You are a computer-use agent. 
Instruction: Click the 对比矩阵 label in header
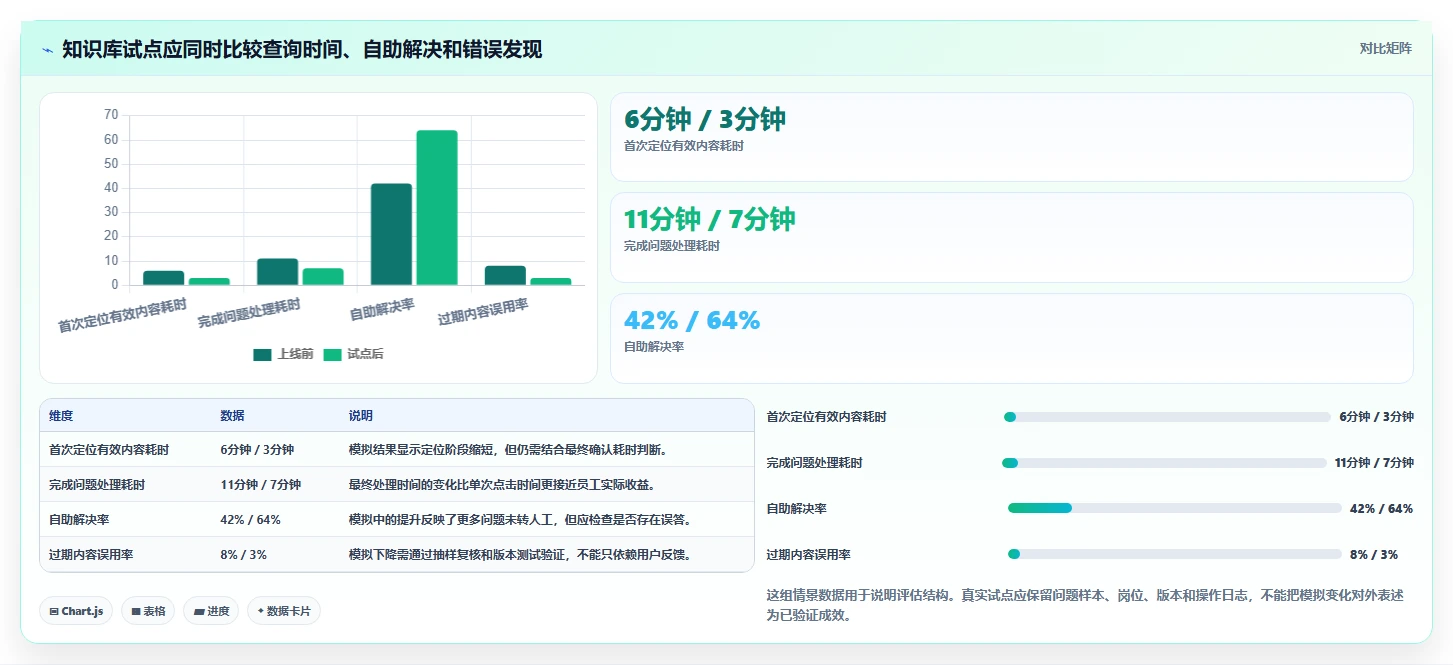click(x=1385, y=48)
